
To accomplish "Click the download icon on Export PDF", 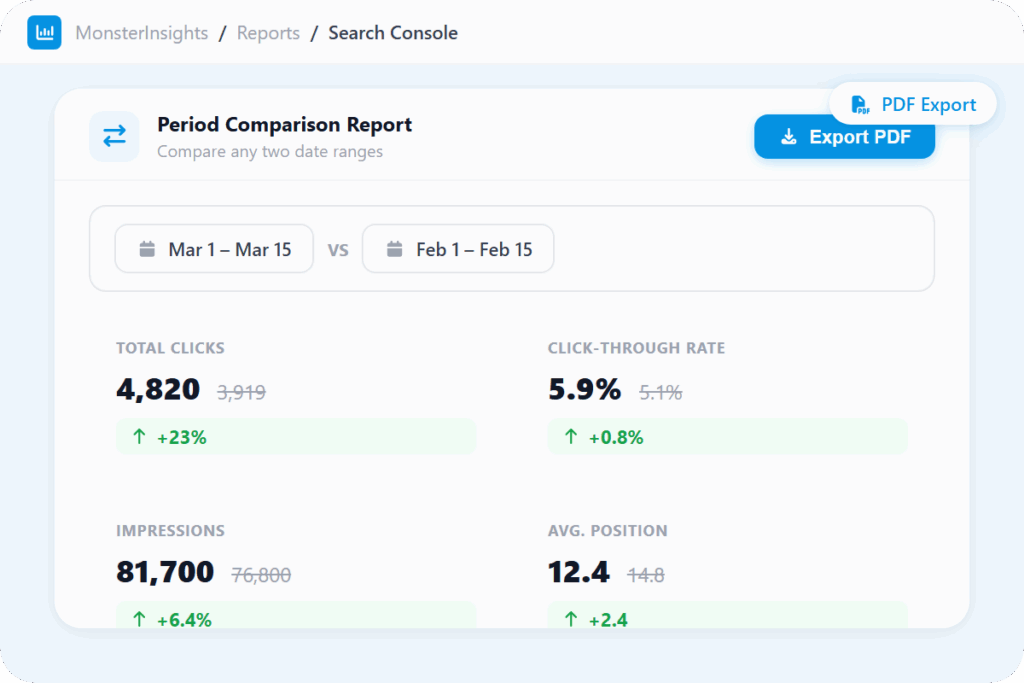I will point(789,137).
